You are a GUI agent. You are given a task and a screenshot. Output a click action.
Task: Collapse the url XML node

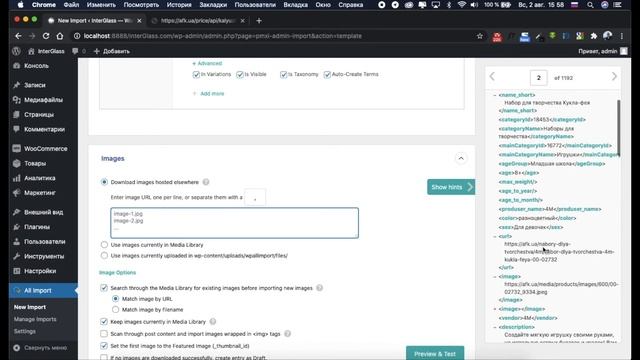495,236
